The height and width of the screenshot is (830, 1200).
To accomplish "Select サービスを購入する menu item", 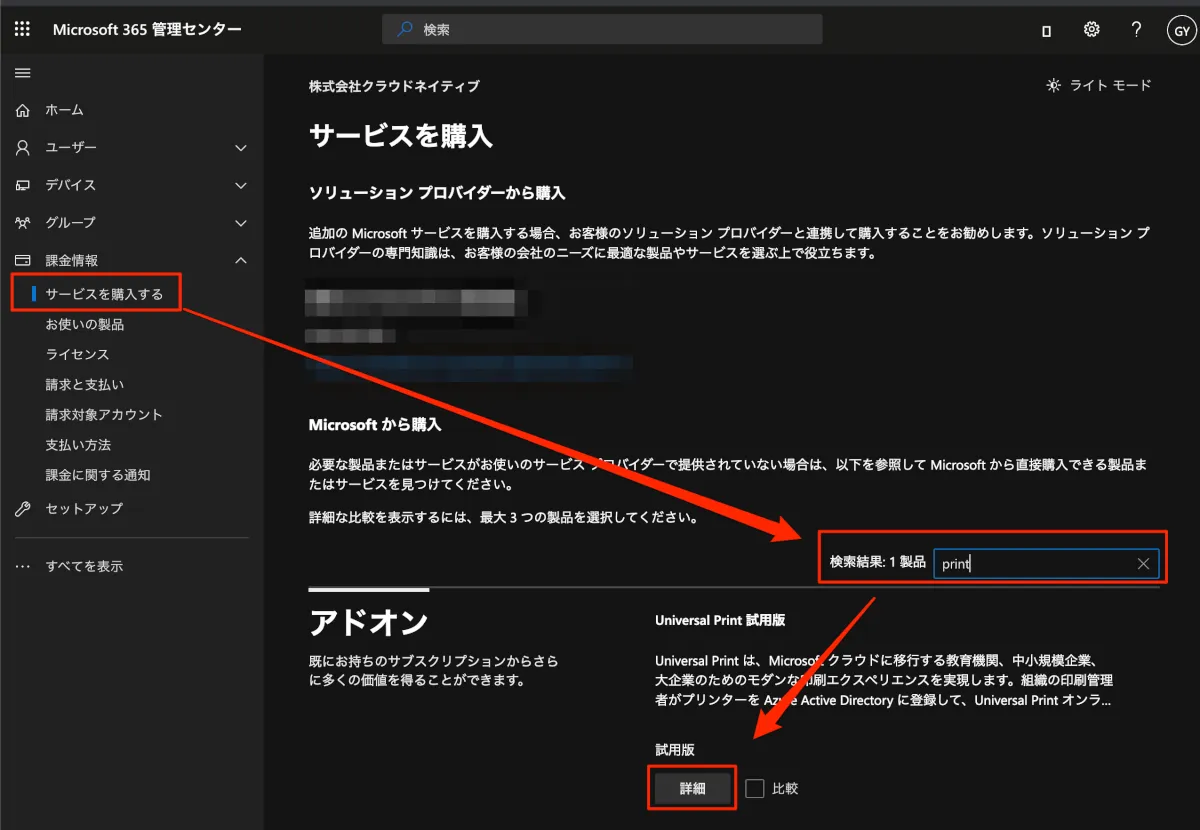I will pos(104,294).
